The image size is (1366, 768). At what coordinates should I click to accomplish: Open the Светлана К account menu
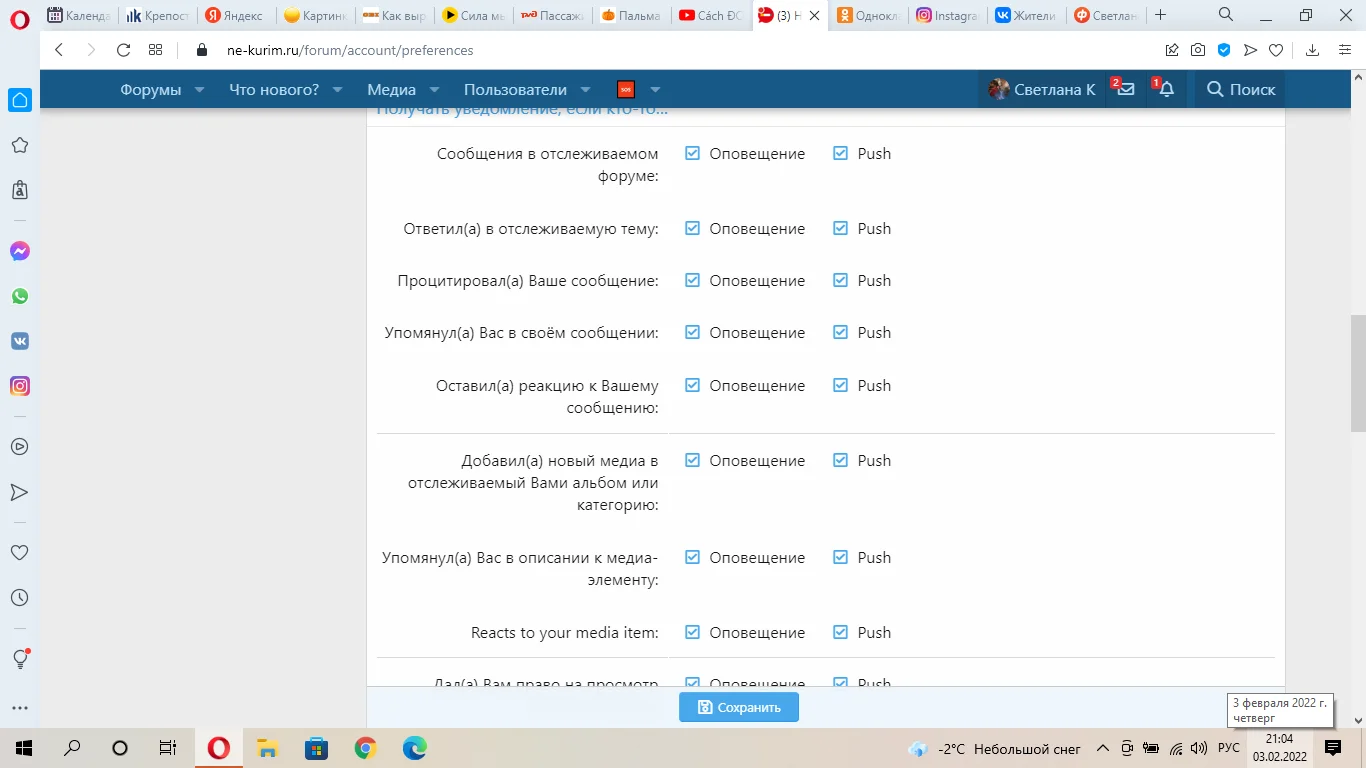(1042, 89)
